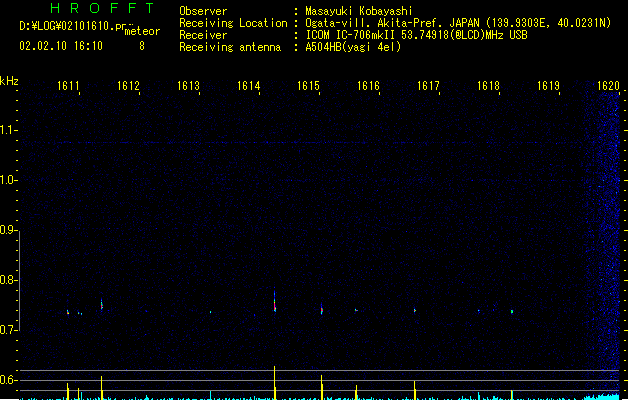Click the 1.0 kHz frequency label

[x=7, y=180]
